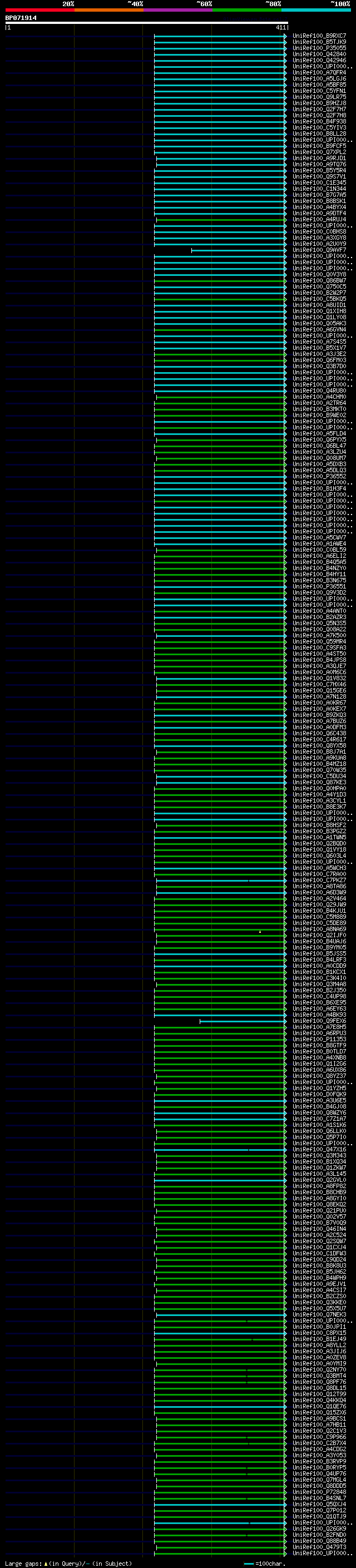Select hit label UniRef100_C1E345
Viewport: 356px width, 1568px height.
319,182
